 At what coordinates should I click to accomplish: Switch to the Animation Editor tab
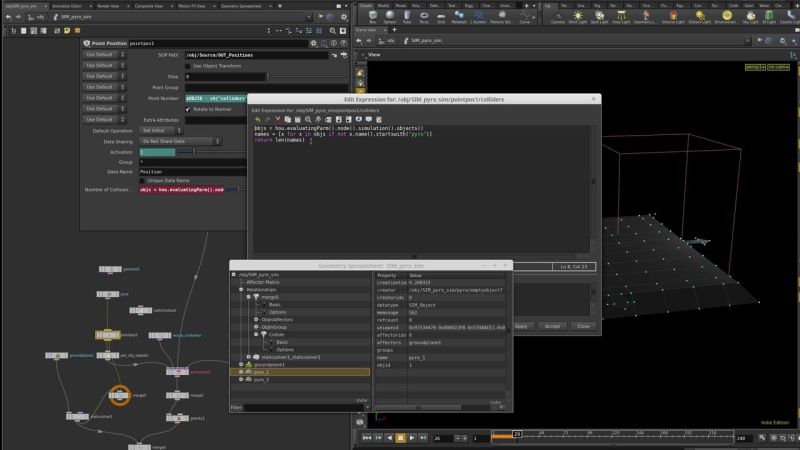(x=67, y=6)
